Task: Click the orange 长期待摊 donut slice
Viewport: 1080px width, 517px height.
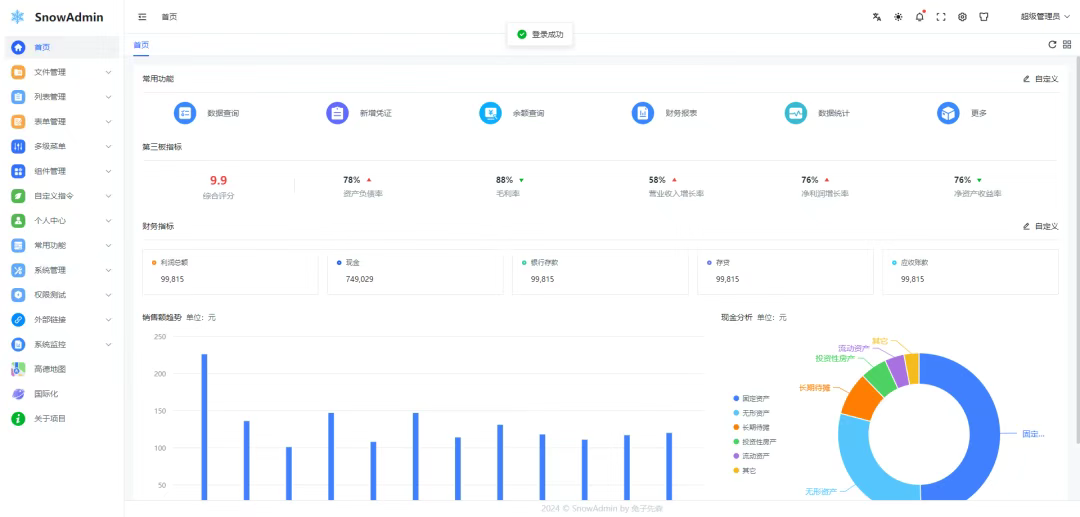Action: click(860, 396)
